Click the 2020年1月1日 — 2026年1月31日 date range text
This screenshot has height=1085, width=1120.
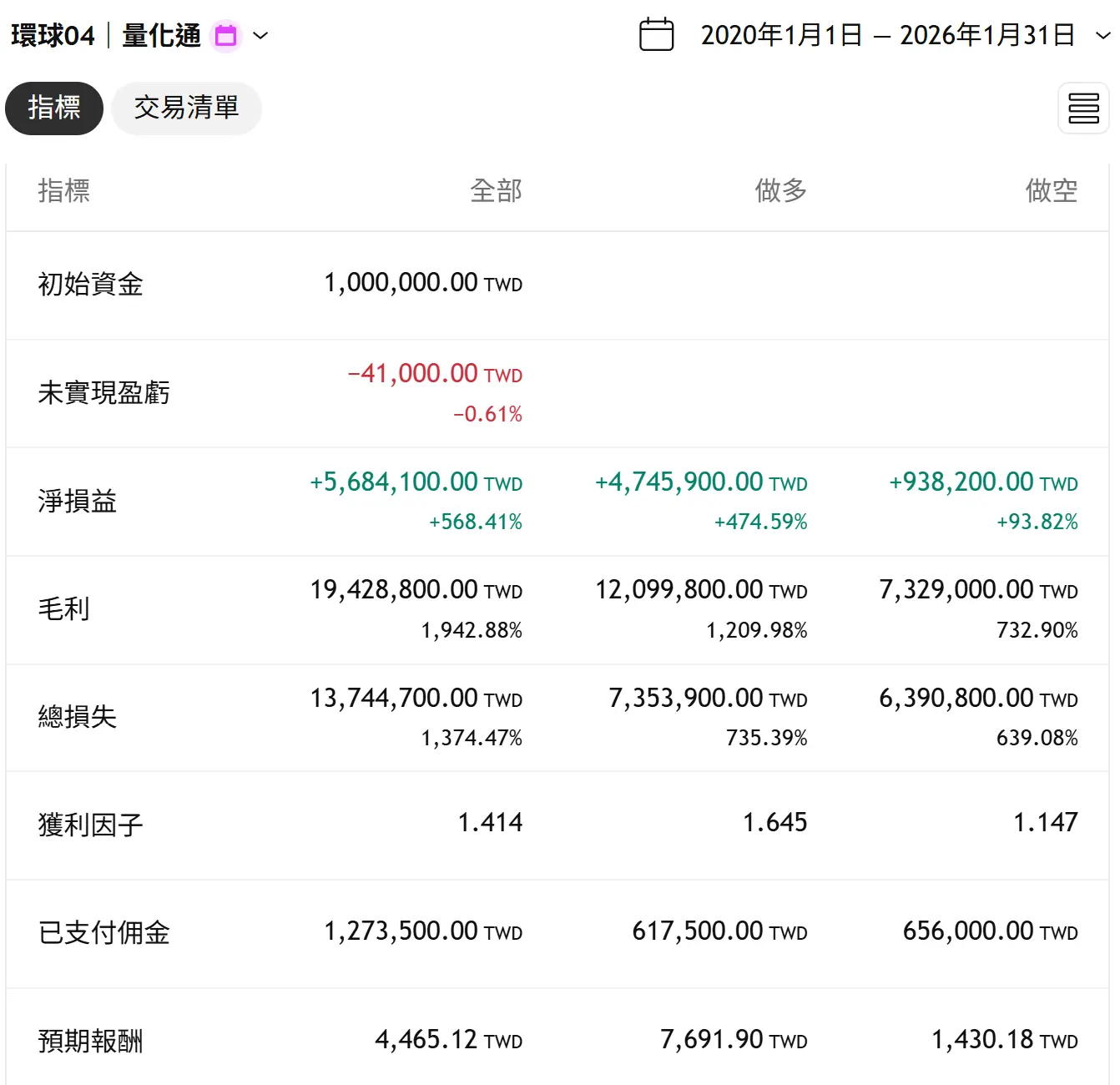coord(887,35)
